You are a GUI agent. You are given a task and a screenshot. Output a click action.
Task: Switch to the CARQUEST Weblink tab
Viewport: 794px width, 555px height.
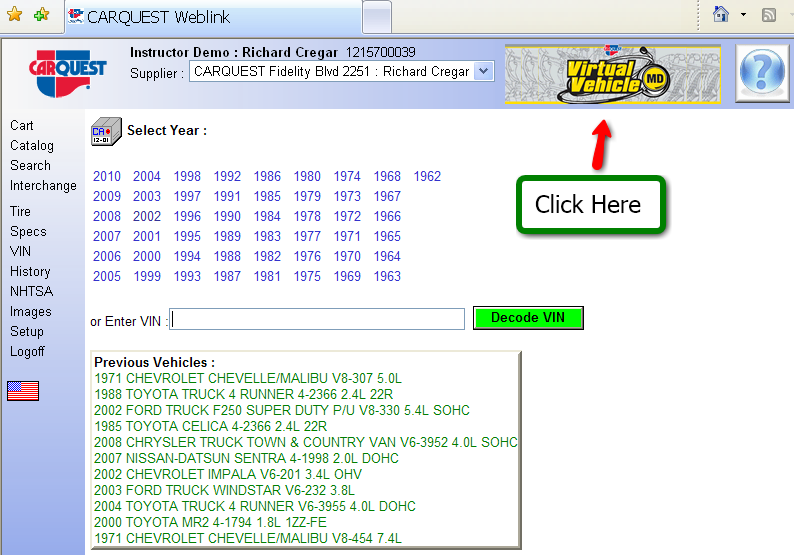click(214, 17)
